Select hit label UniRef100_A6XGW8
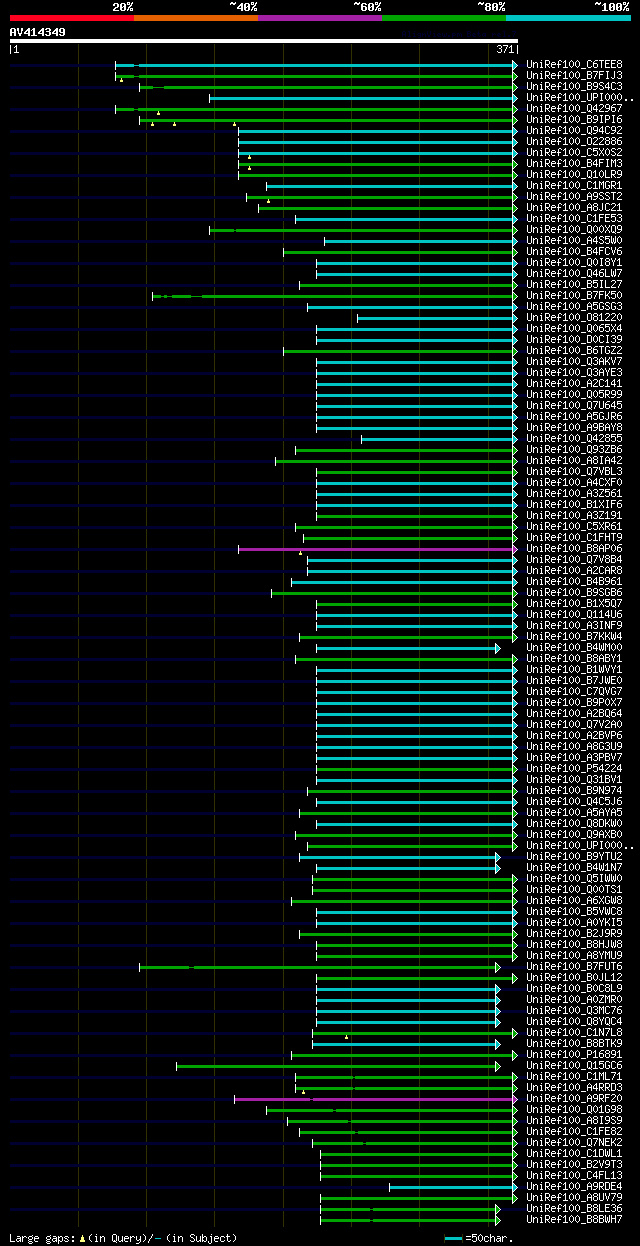 574,900
